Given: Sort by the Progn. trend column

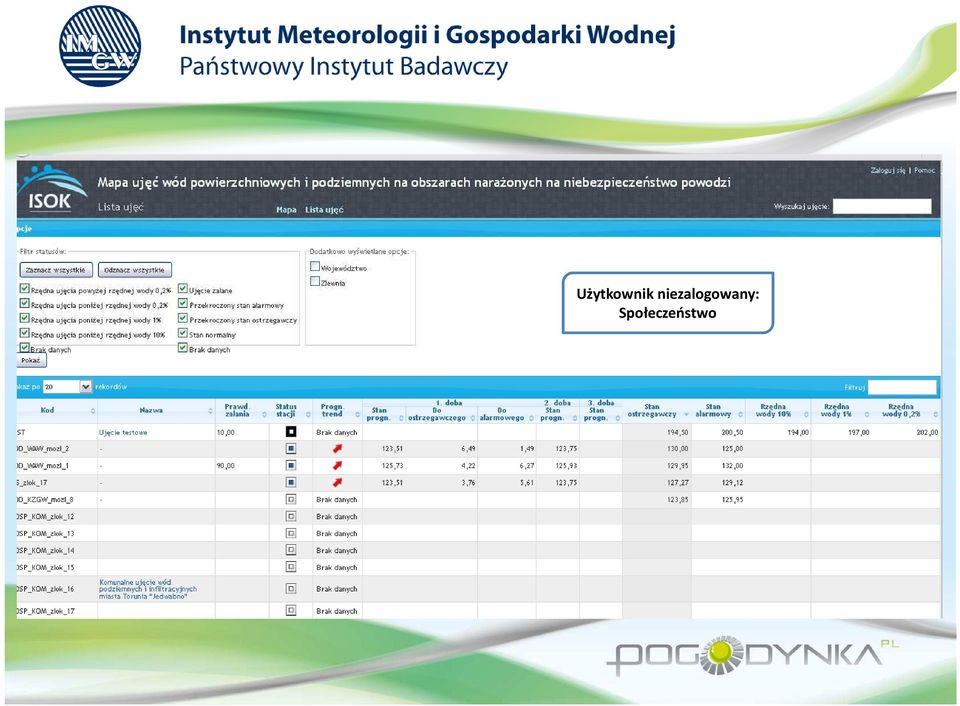Looking at the screenshot, I should click(358, 415).
